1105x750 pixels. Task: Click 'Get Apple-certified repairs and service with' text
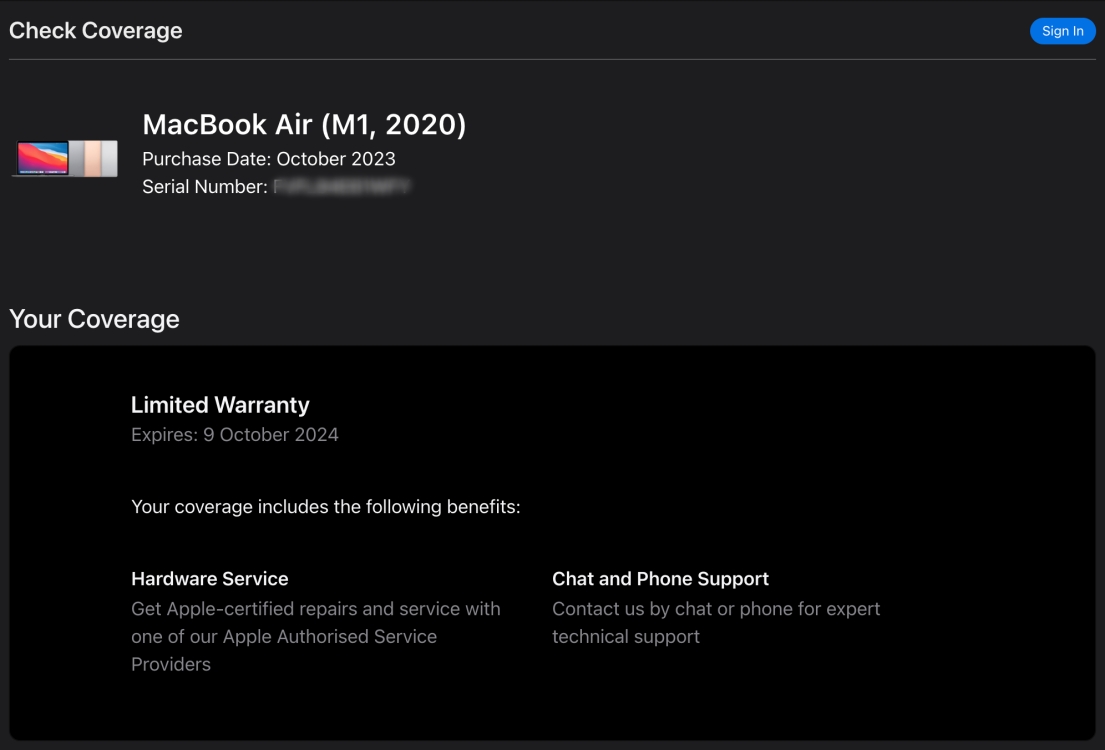tap(316, 609)
